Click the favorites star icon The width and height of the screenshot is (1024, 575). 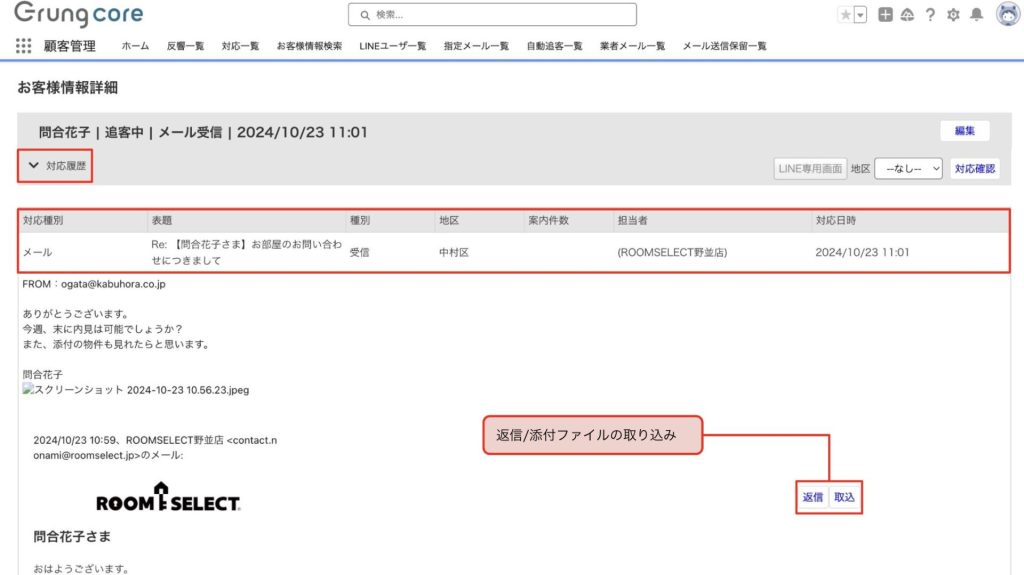pyautogui.click(x=845, y=15)
